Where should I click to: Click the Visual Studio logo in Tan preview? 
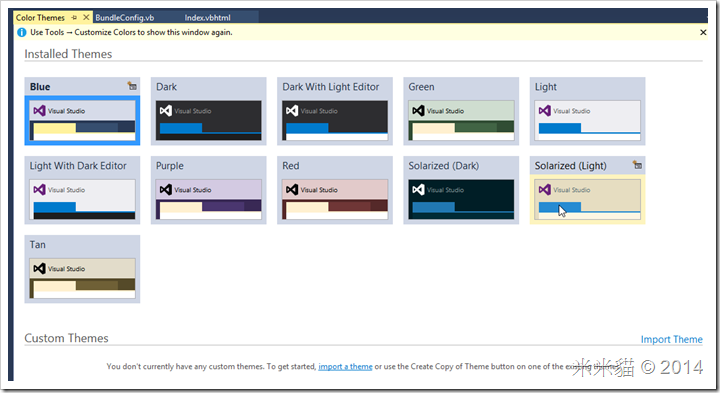pos(39,269)
